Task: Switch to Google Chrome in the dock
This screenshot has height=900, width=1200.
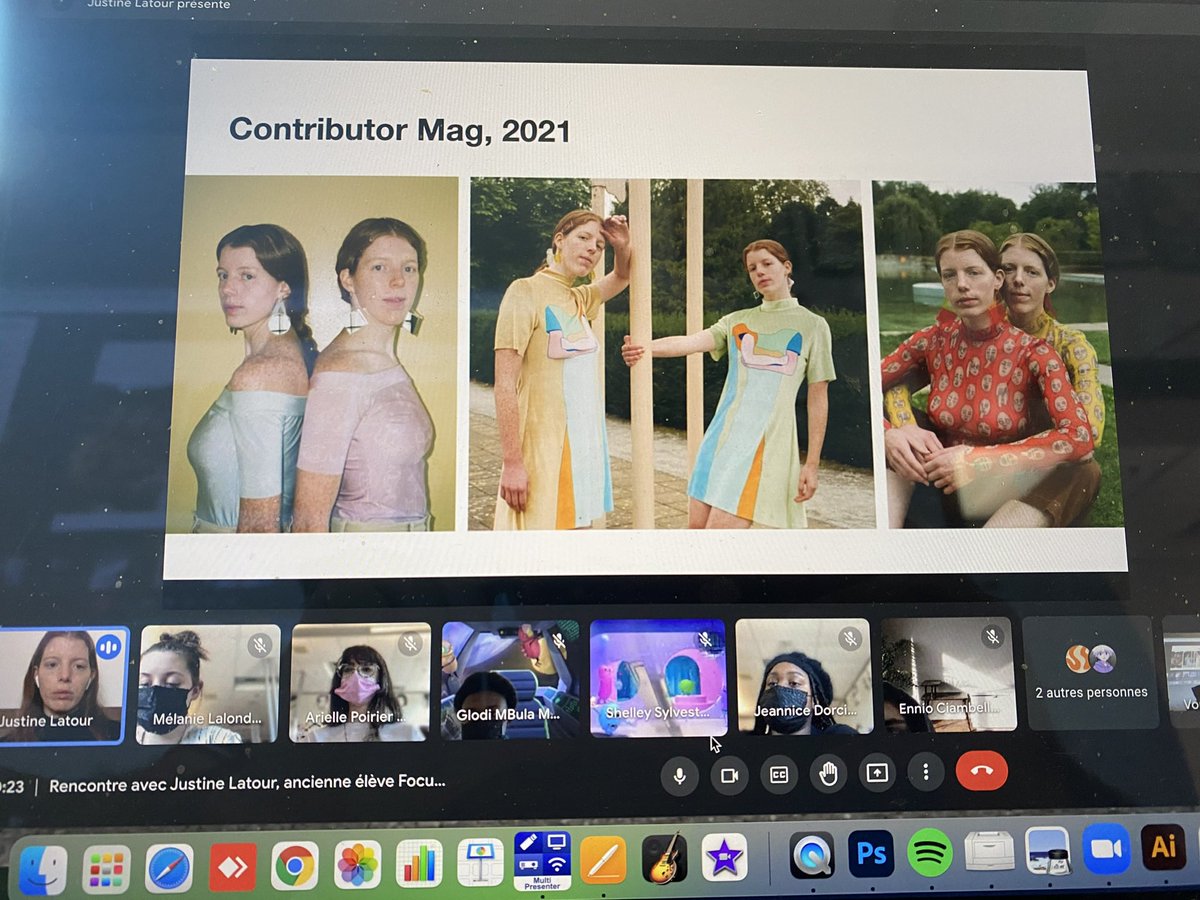Action: (295, 866)
